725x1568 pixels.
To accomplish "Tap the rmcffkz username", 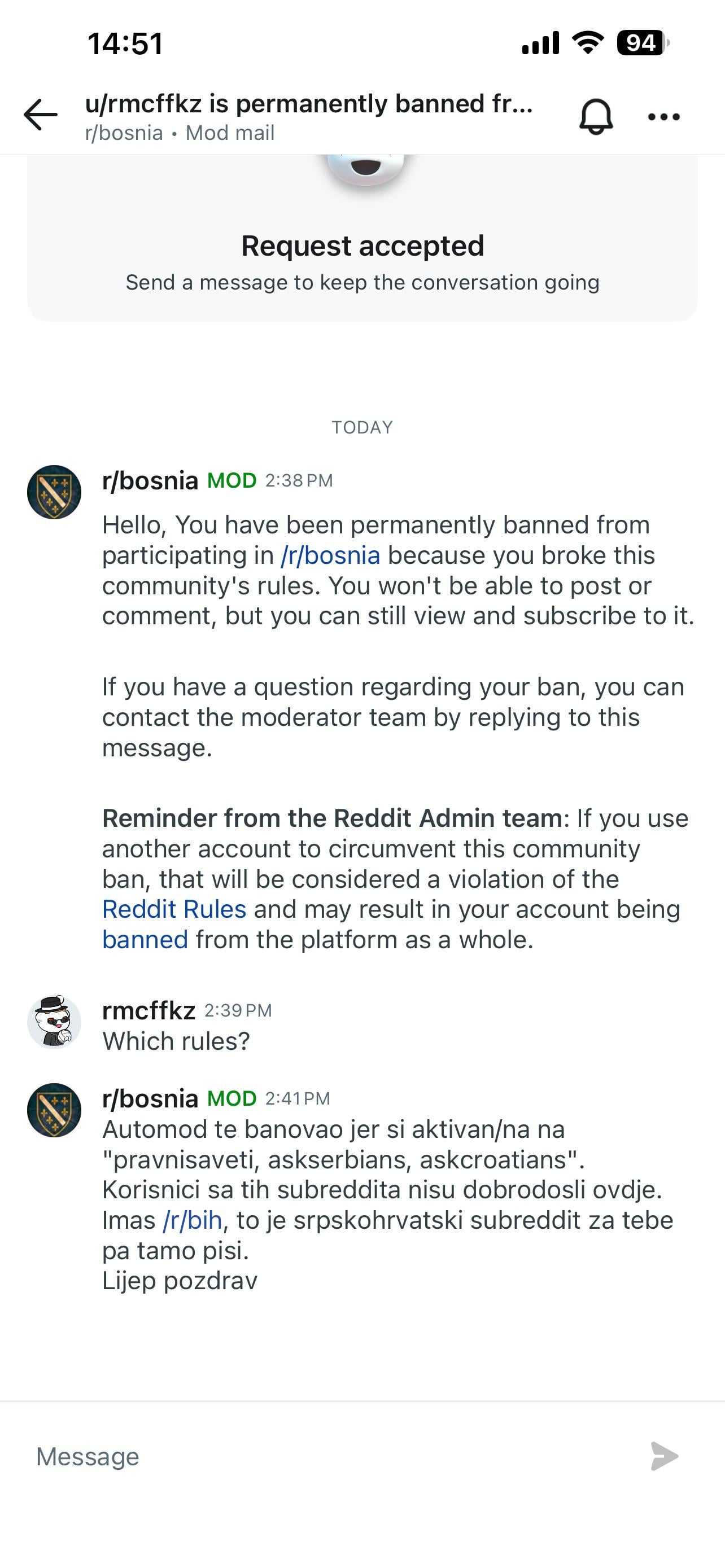I will (x=149, y=1010).
